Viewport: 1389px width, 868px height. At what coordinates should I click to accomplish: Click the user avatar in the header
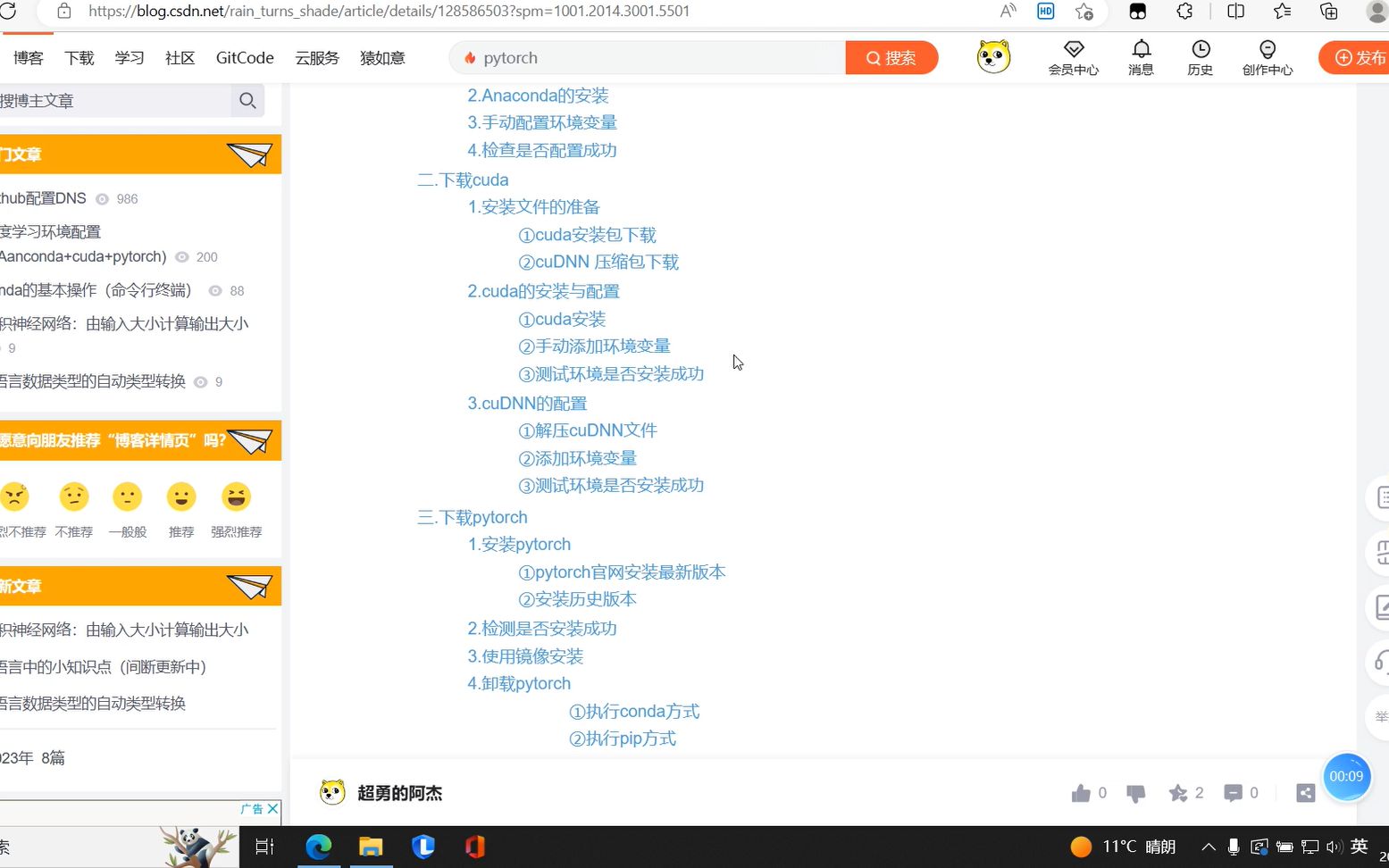click(993, 57)
